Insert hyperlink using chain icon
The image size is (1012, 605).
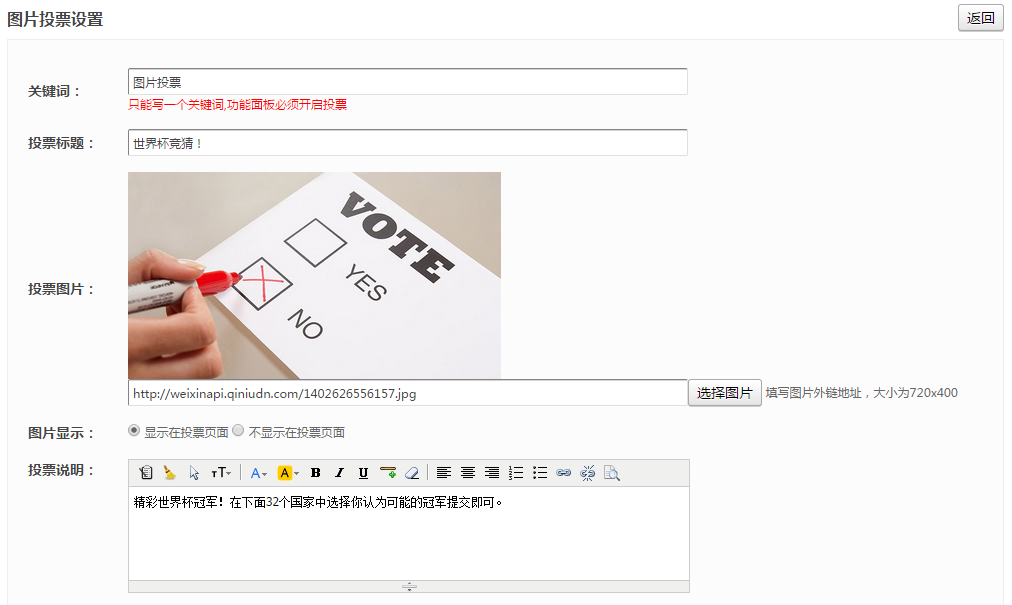(x=564, y=473)
